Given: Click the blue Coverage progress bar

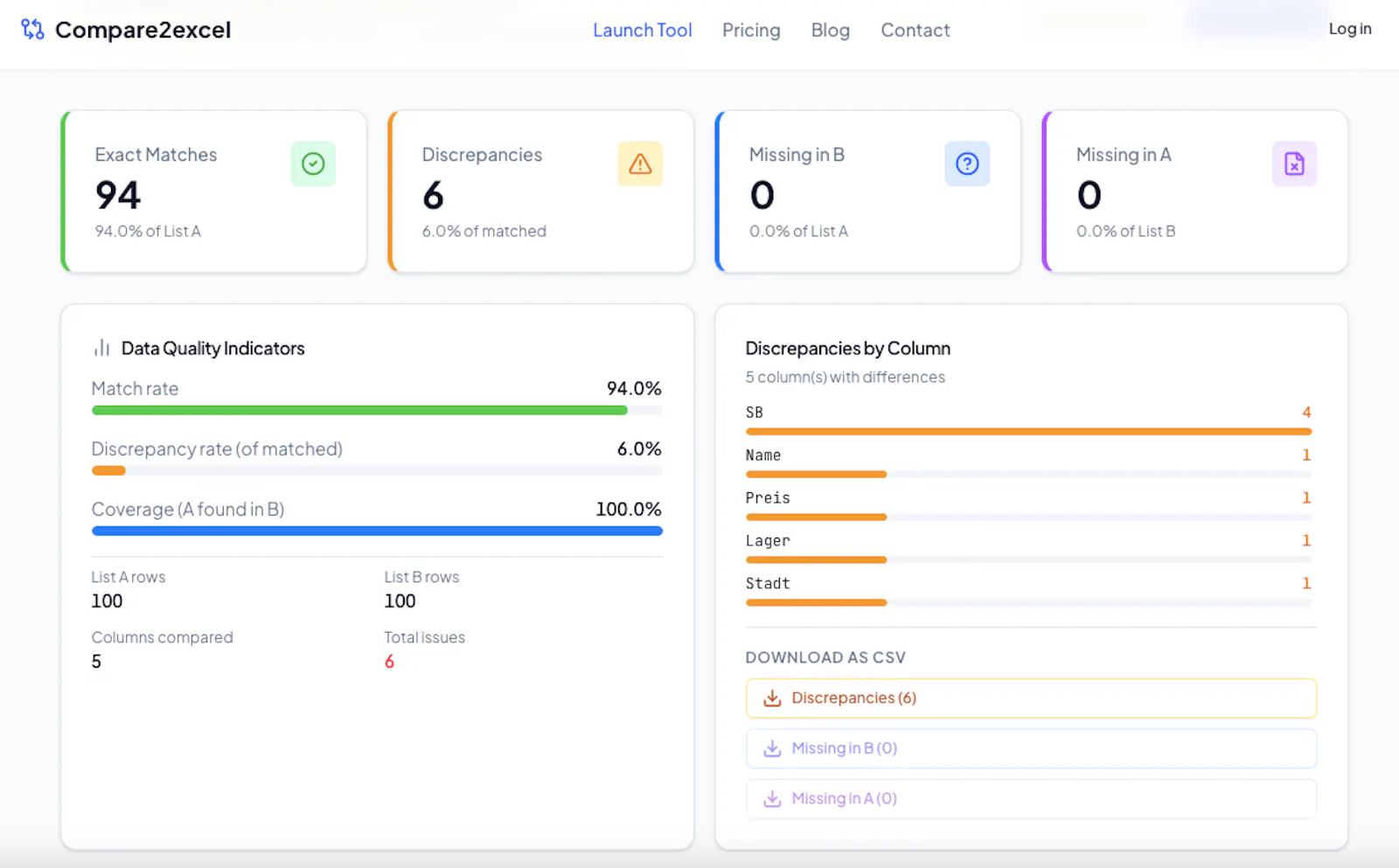Looking at the screenshot, I should 377,531.
